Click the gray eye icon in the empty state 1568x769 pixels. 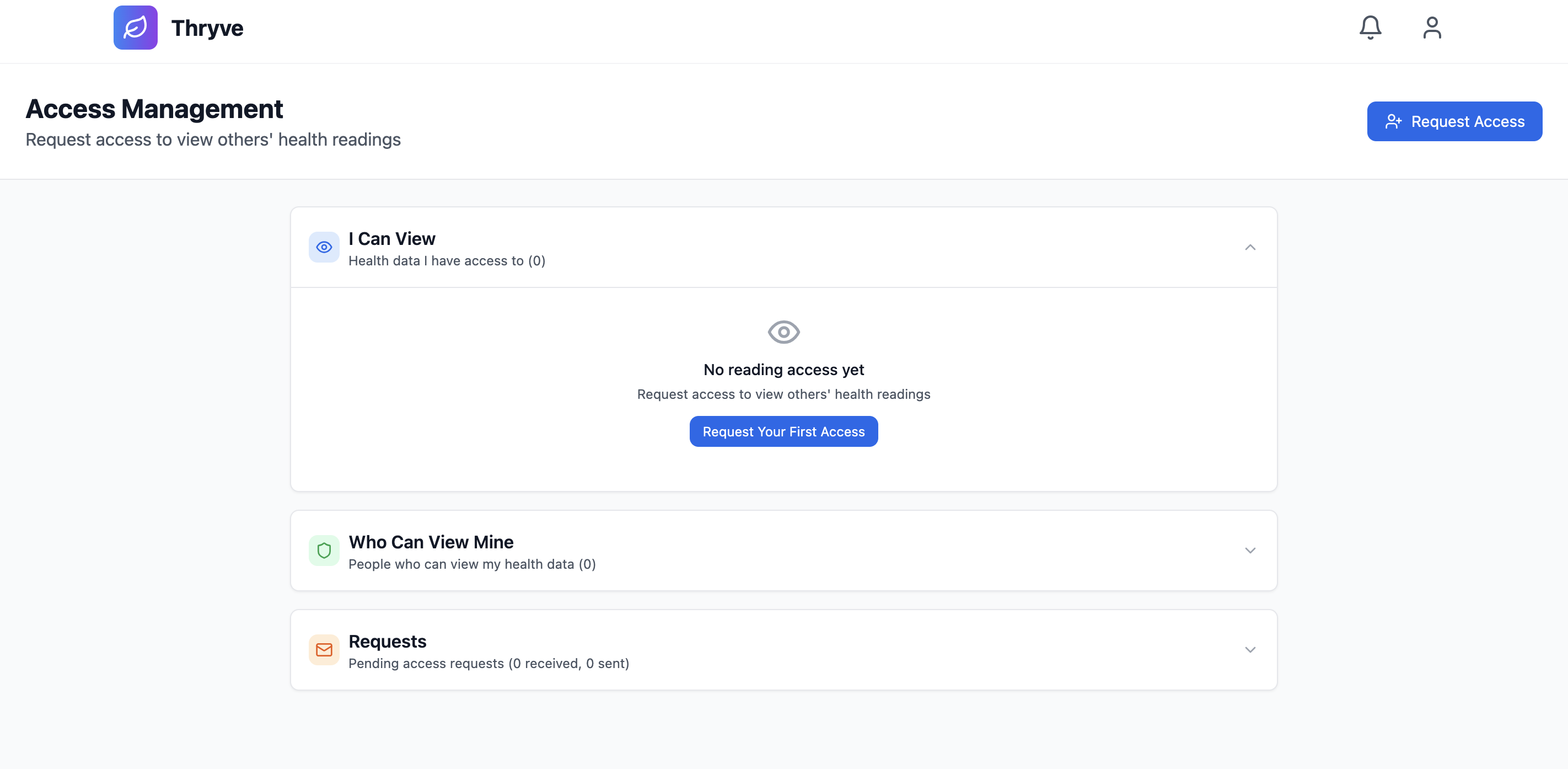tap(783, 332)
